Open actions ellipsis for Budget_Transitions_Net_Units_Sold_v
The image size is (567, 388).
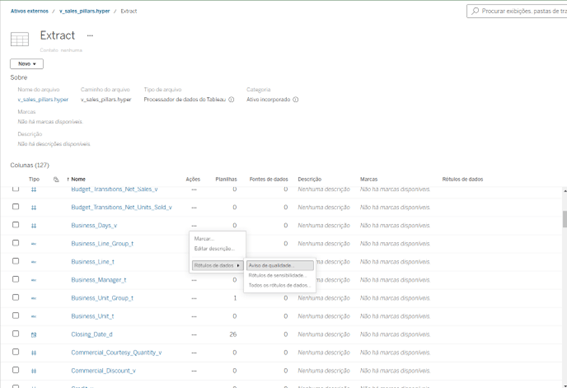(194, 208)
